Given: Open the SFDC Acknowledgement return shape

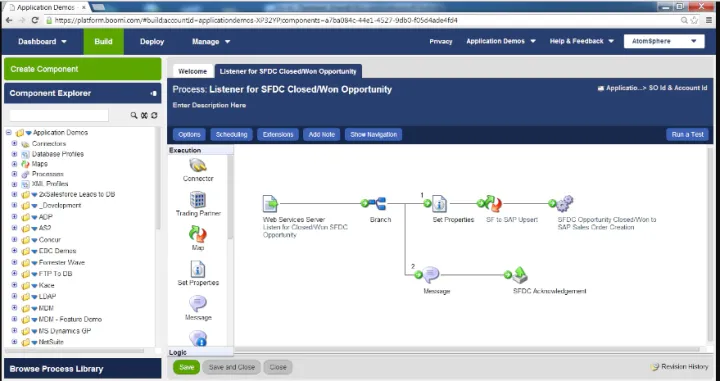Looking at the screenshot, I should [520, 275].
